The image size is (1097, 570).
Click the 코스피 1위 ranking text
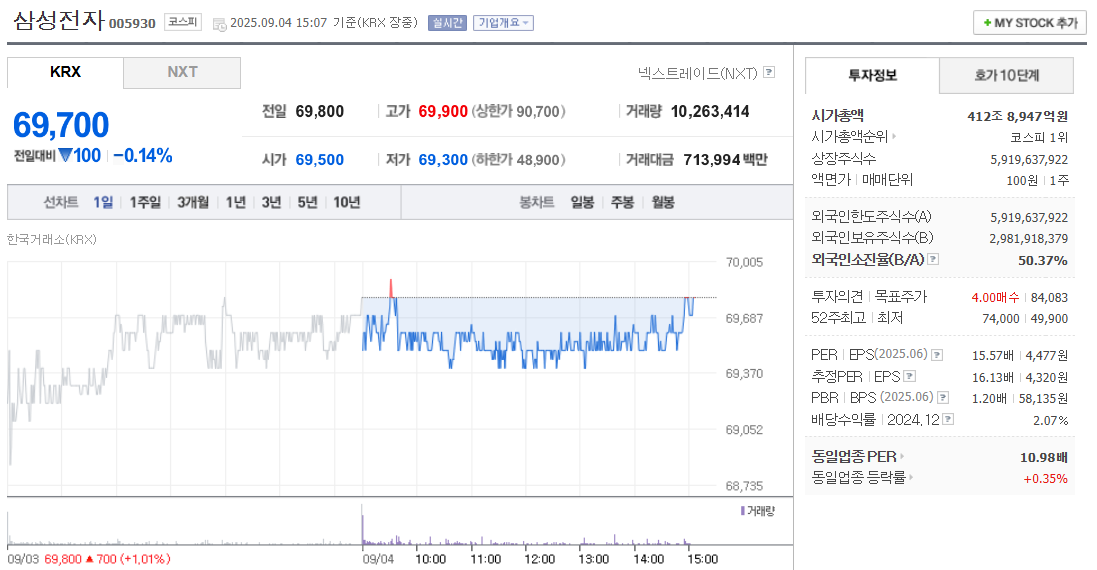click(x=1039, y=138)
